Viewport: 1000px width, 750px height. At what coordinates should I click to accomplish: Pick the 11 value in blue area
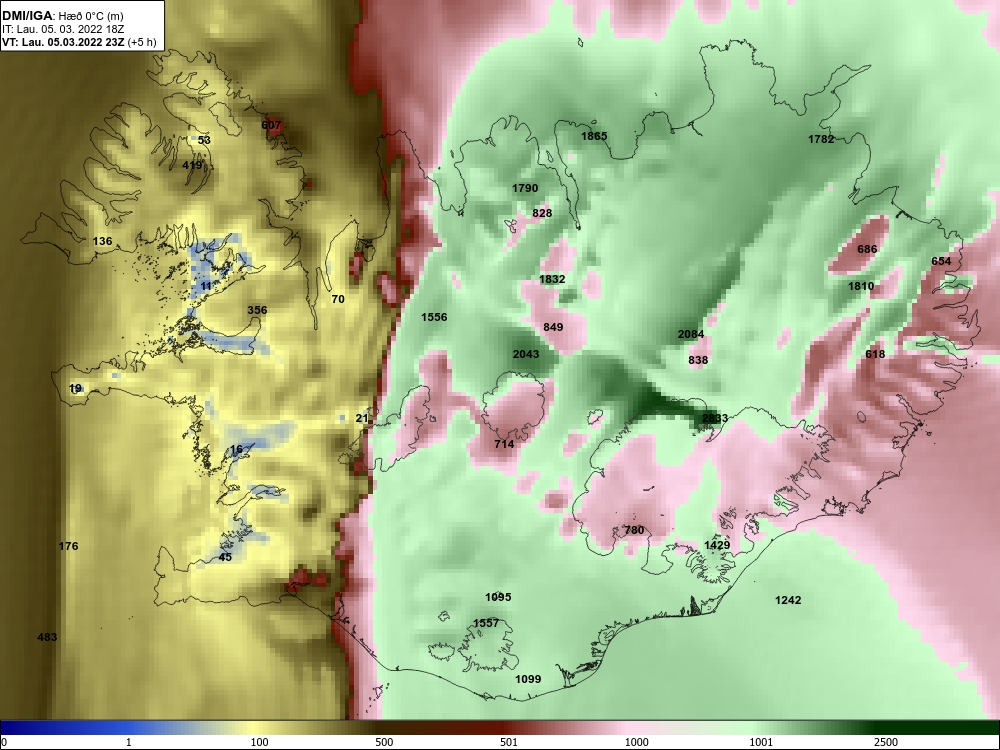pyautogui.click(x=206, y=286)
